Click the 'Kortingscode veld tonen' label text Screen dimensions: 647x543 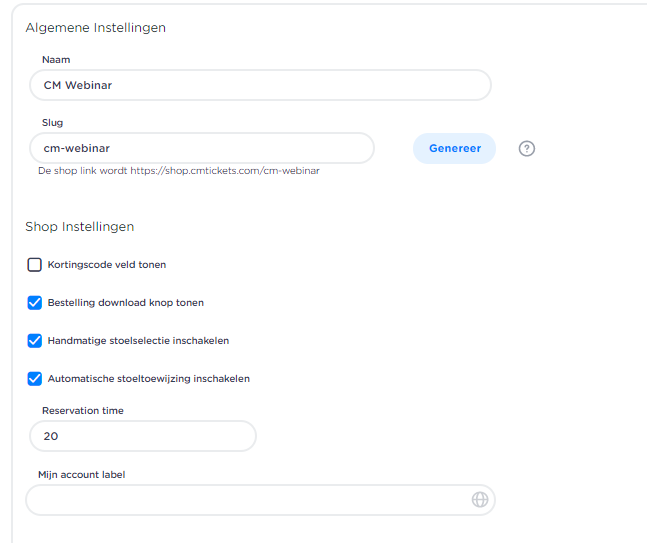coord(107,265)
